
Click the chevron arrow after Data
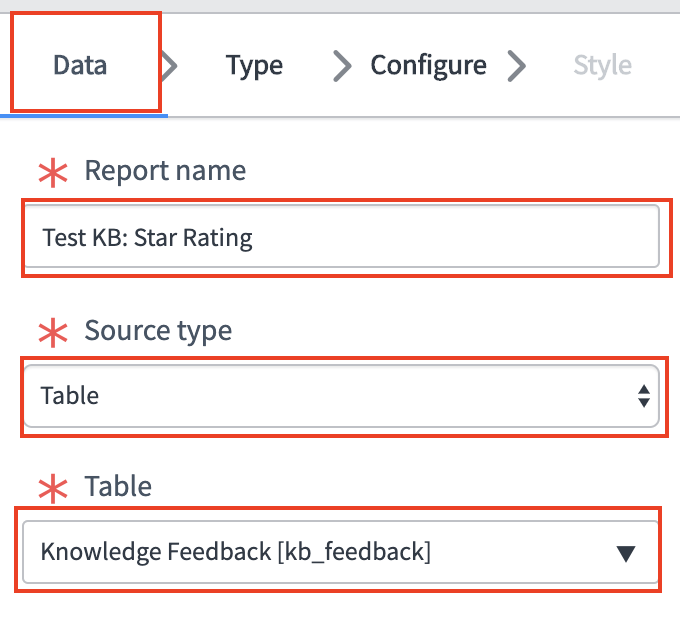(169, 66)
